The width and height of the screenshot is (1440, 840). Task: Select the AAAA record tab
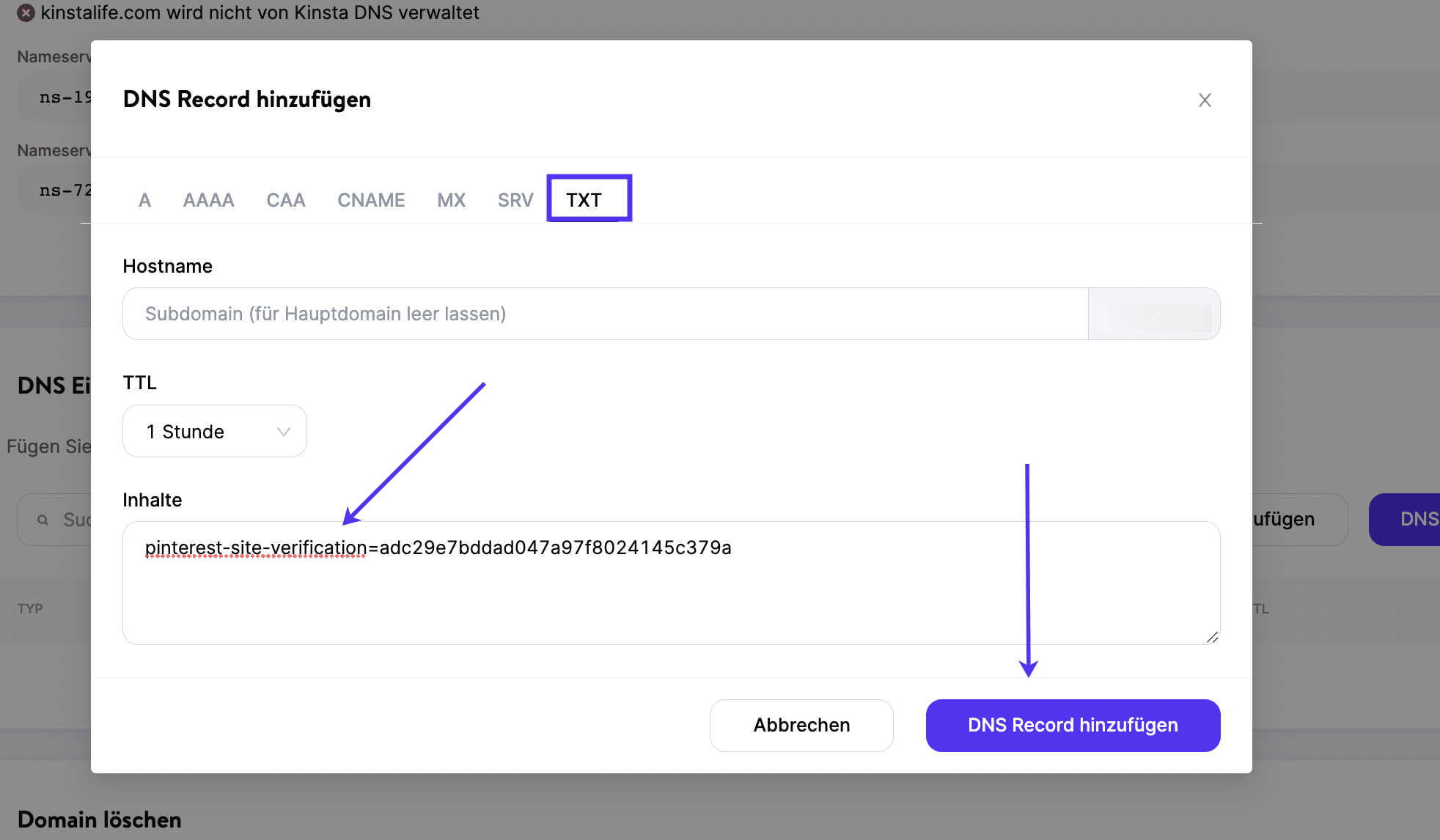(x=208, y=200)
